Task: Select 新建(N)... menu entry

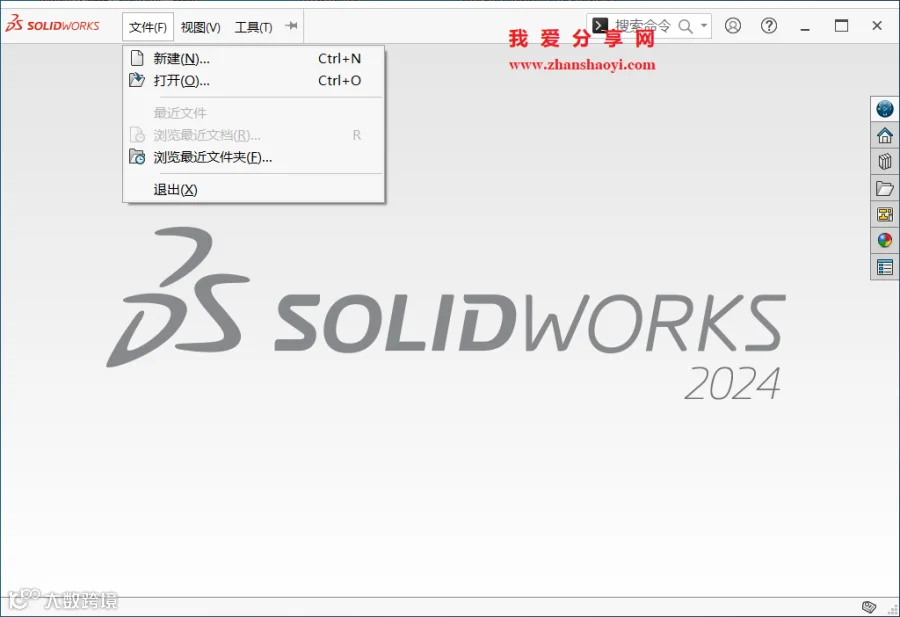Action: pyautogui.click(x=253, y=59)
